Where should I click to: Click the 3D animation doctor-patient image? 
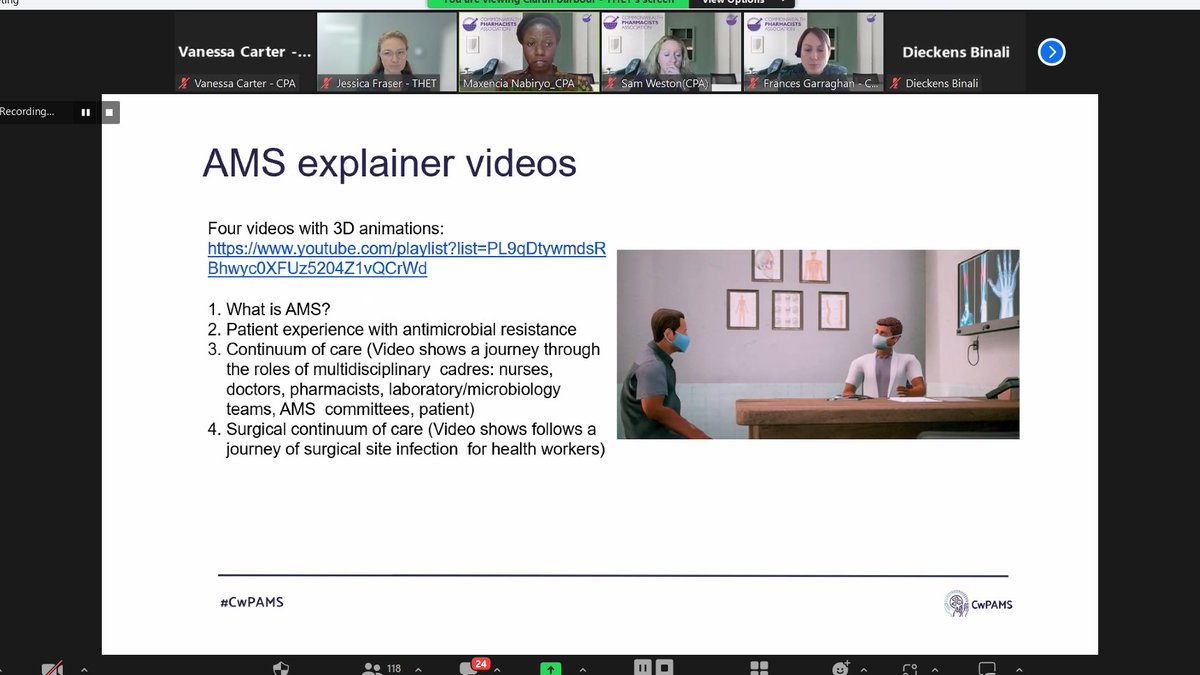(x=818, y=344)
